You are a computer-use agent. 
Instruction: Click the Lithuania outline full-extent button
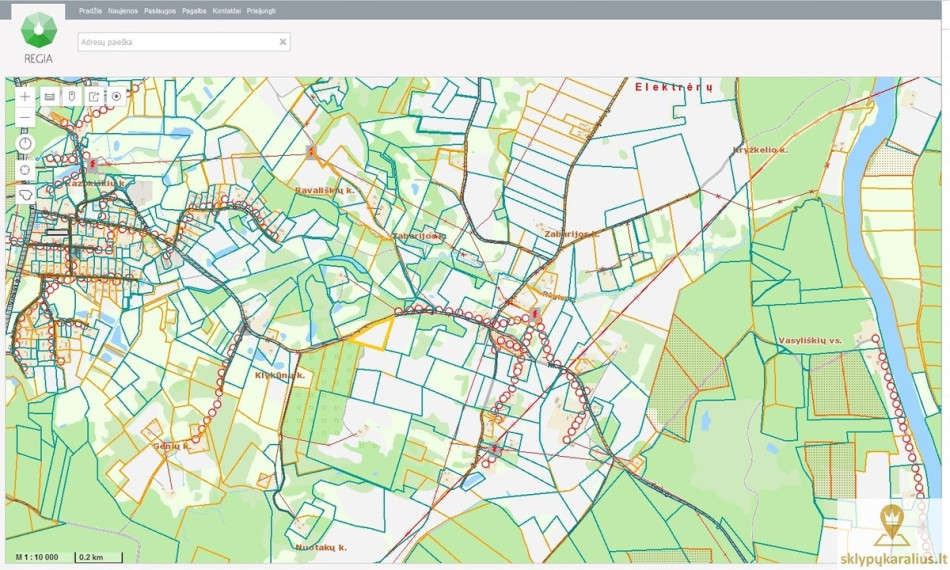(x=25, y=195)
